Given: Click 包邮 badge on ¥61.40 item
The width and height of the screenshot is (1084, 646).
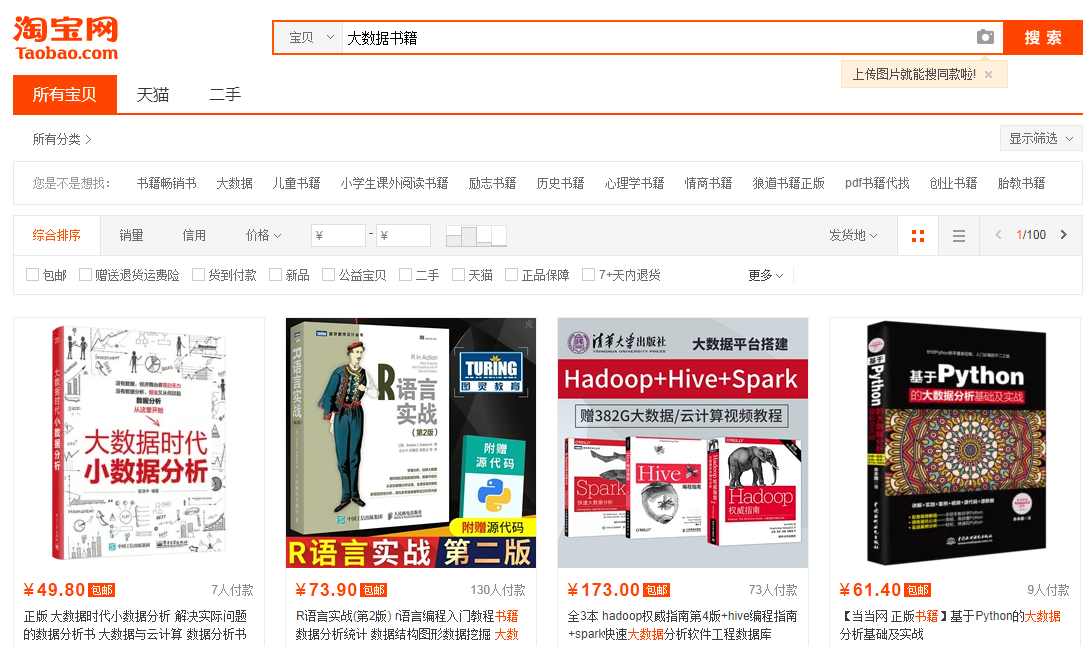Looking at the screenshot, I should [918, 590].
